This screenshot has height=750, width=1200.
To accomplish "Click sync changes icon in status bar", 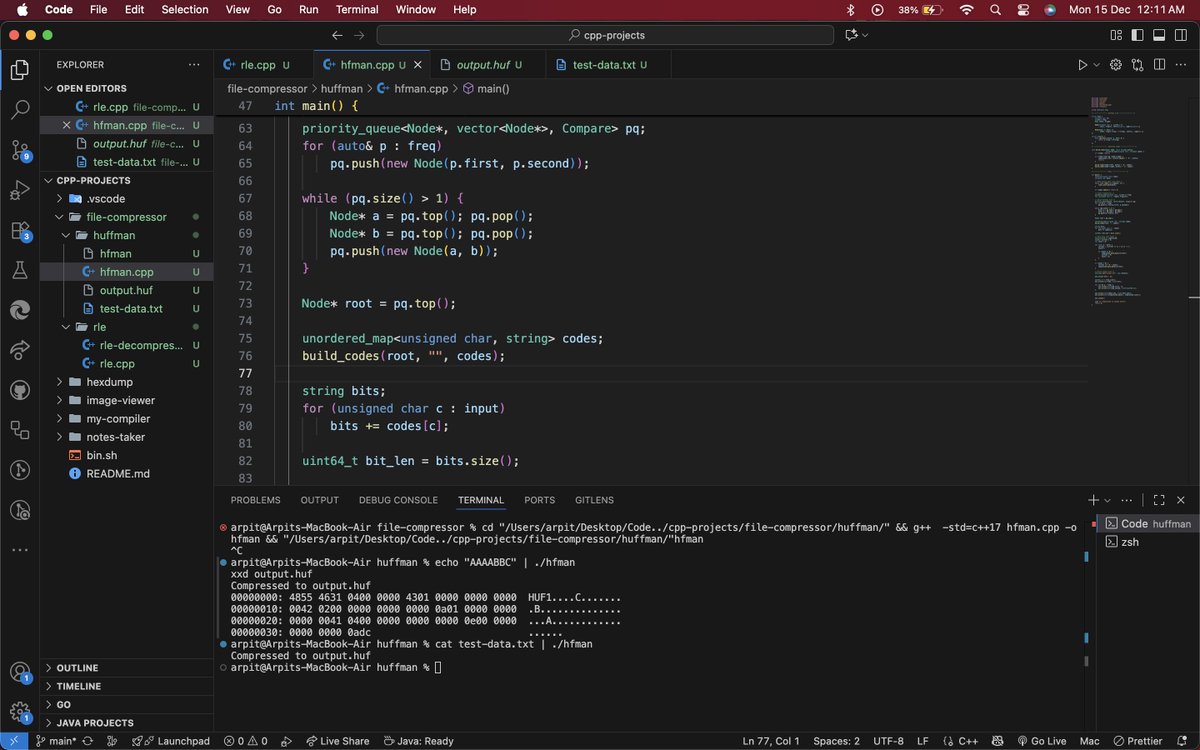I will coord(87,741).
